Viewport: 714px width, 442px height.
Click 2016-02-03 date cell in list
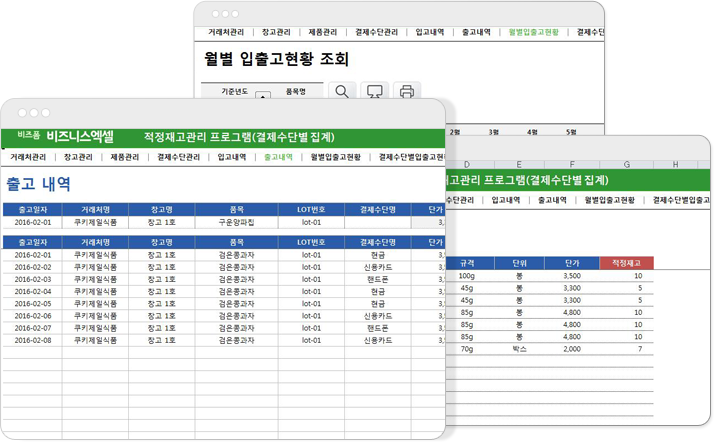[x=33, y=279]
